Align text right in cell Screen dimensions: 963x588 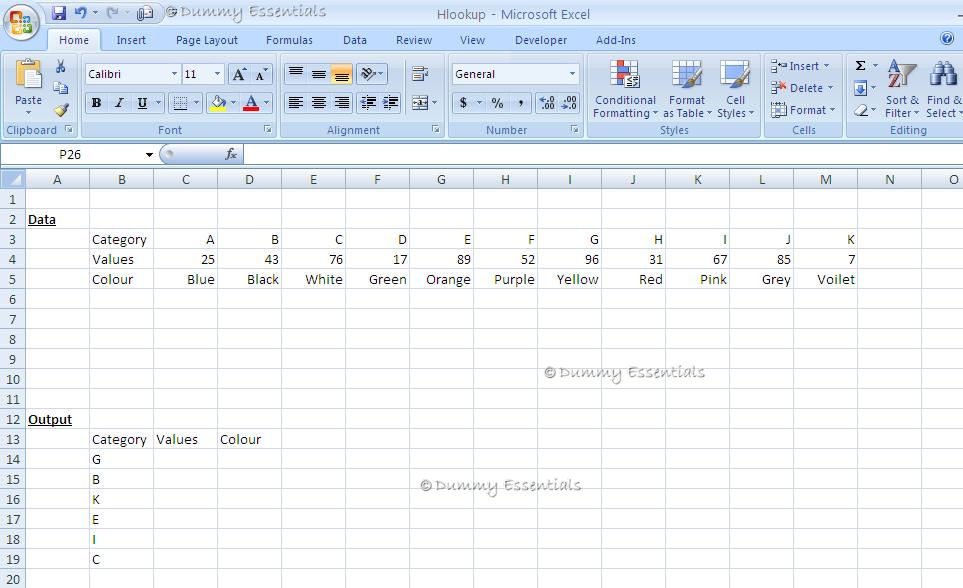[341, 103]
